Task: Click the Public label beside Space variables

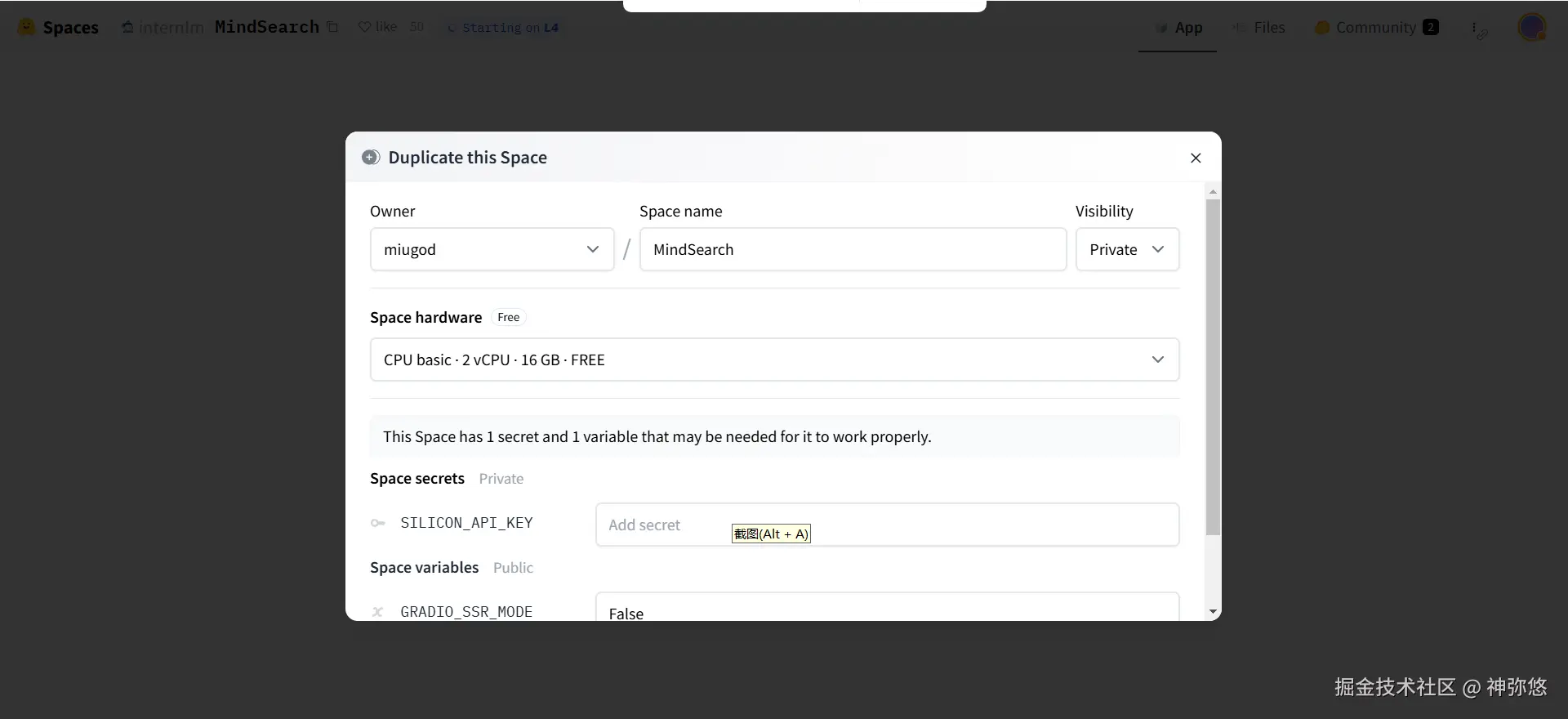Action: click(513, 568)
